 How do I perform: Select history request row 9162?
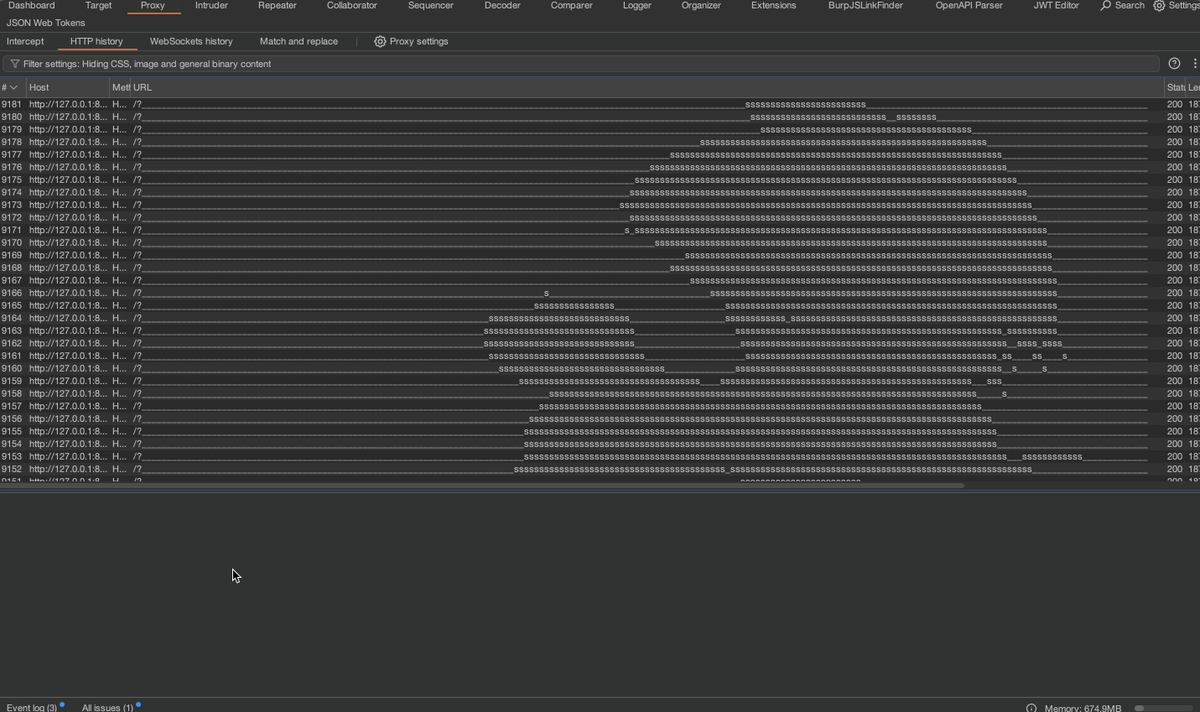tap(600, 343)
